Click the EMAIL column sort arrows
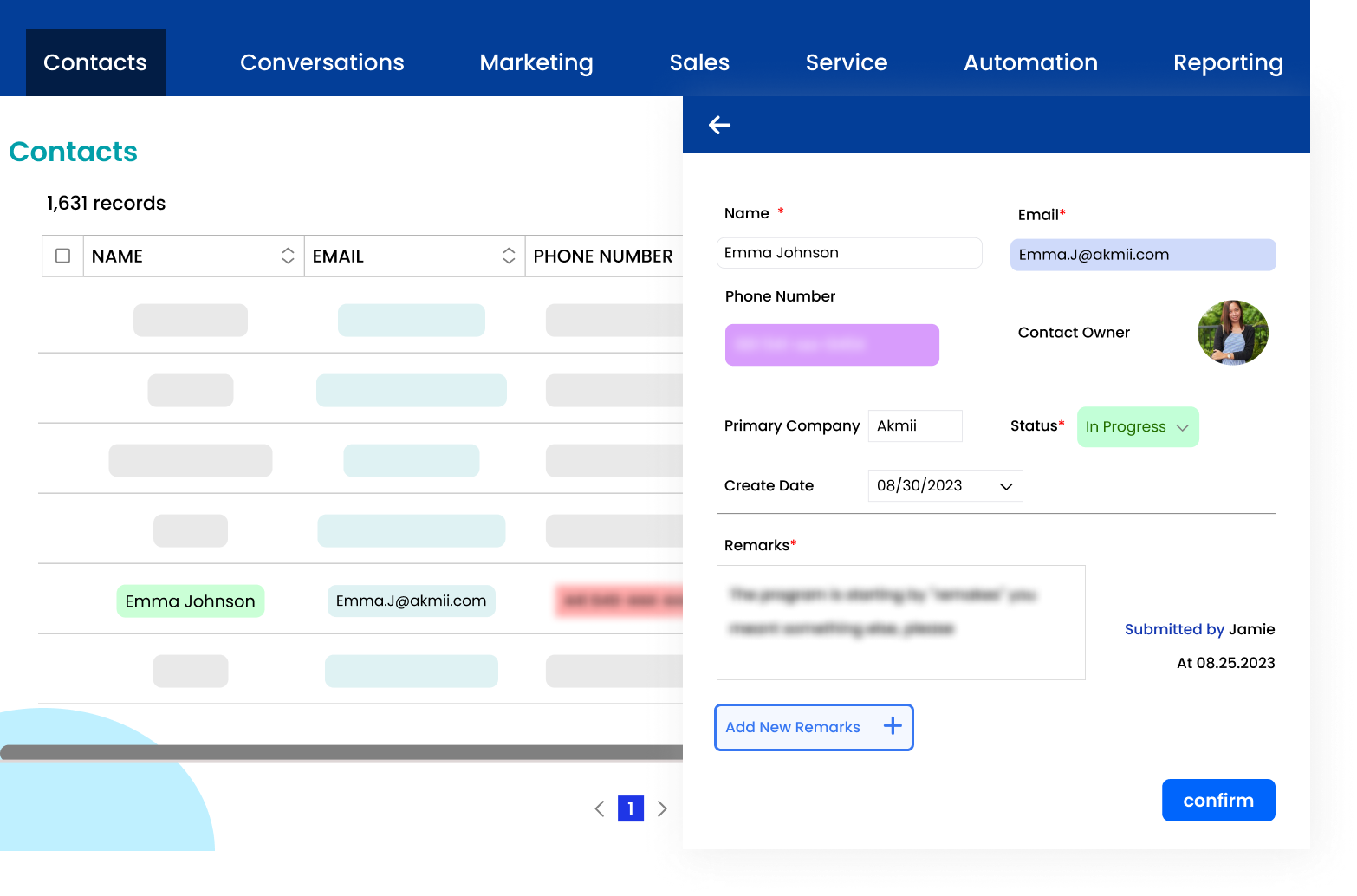1357x896 pixels. (x=509, y=256)
